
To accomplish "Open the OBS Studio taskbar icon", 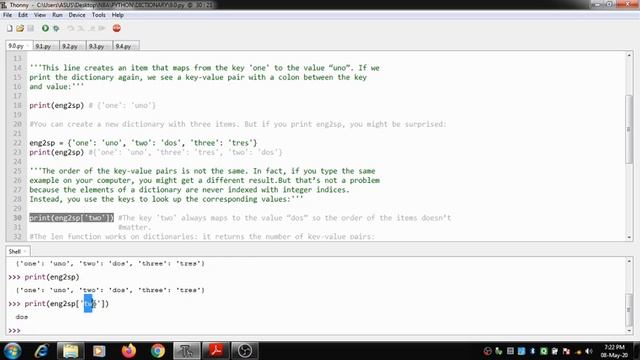I will coord(245,351).
